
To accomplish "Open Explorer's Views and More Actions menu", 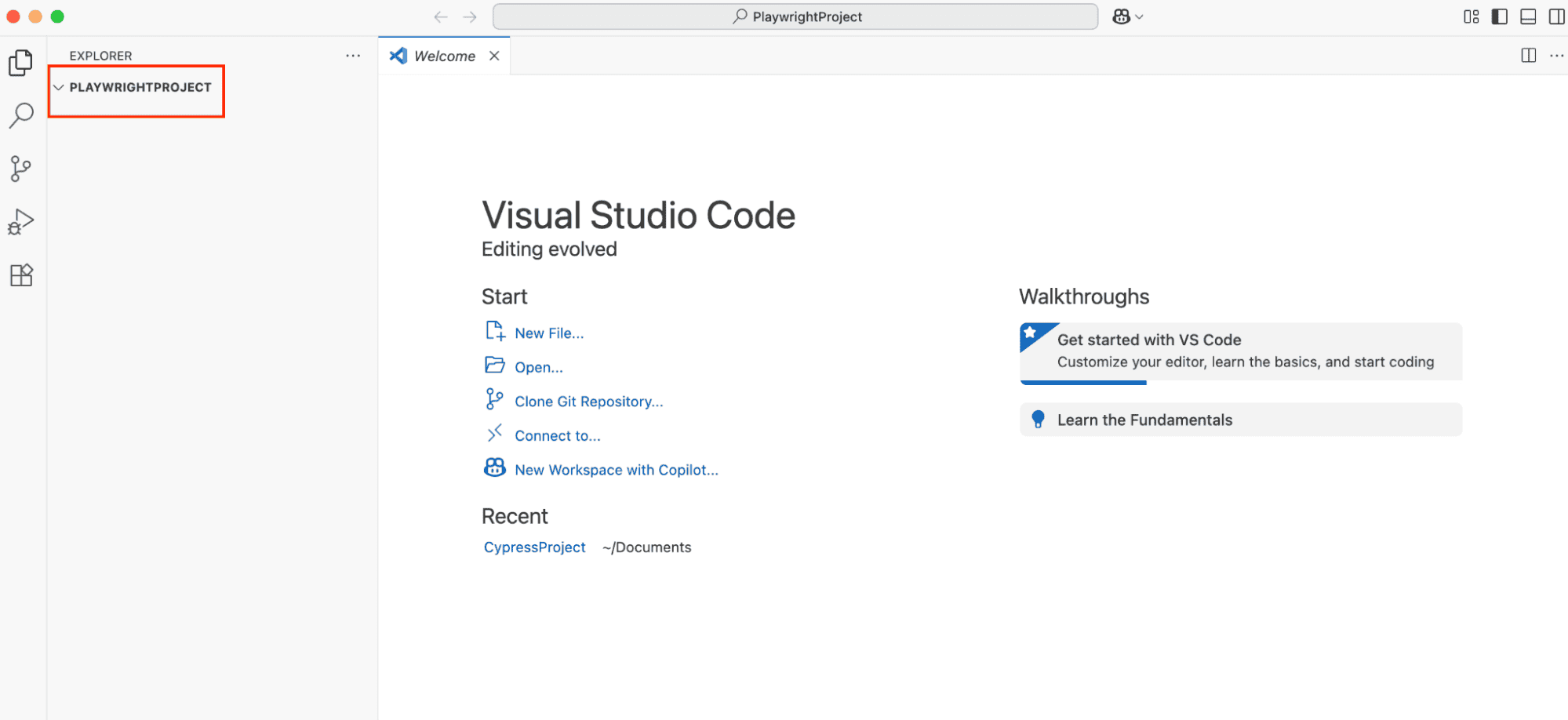I will pyautogui.click(x=353, y=56).
